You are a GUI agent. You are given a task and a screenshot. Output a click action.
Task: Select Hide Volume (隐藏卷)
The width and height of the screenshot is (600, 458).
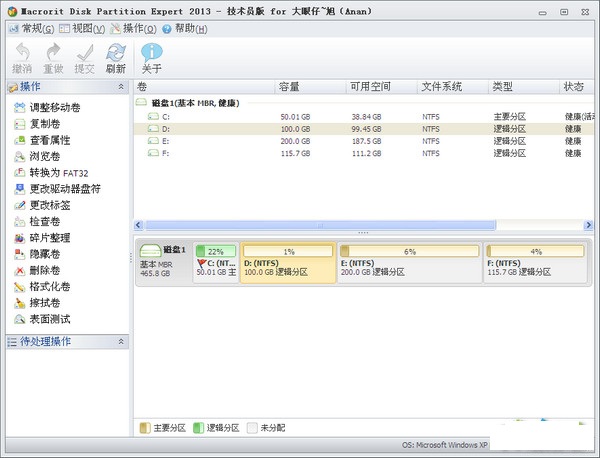(37, 254)
